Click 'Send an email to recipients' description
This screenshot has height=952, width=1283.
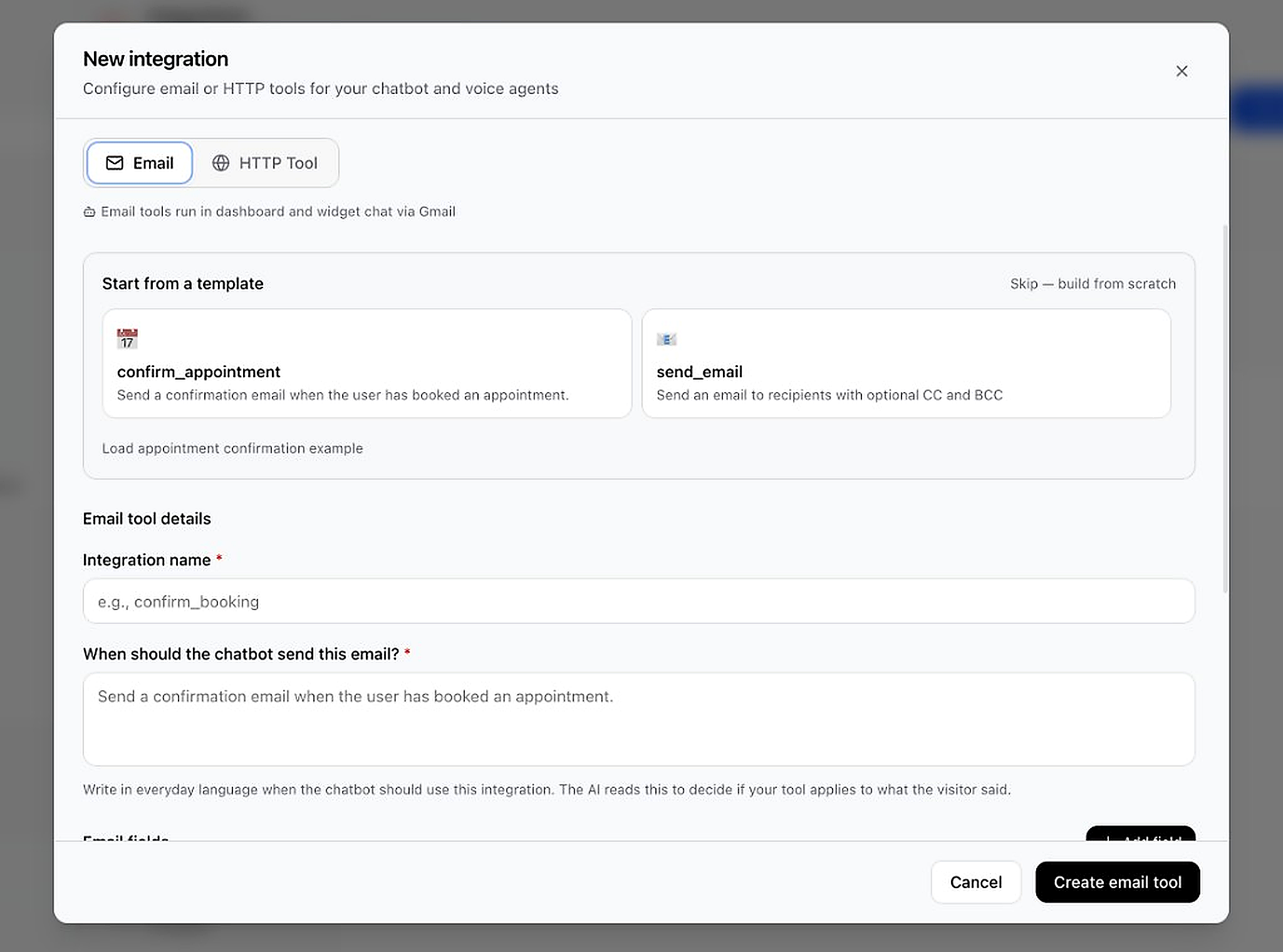pos(829,395)
